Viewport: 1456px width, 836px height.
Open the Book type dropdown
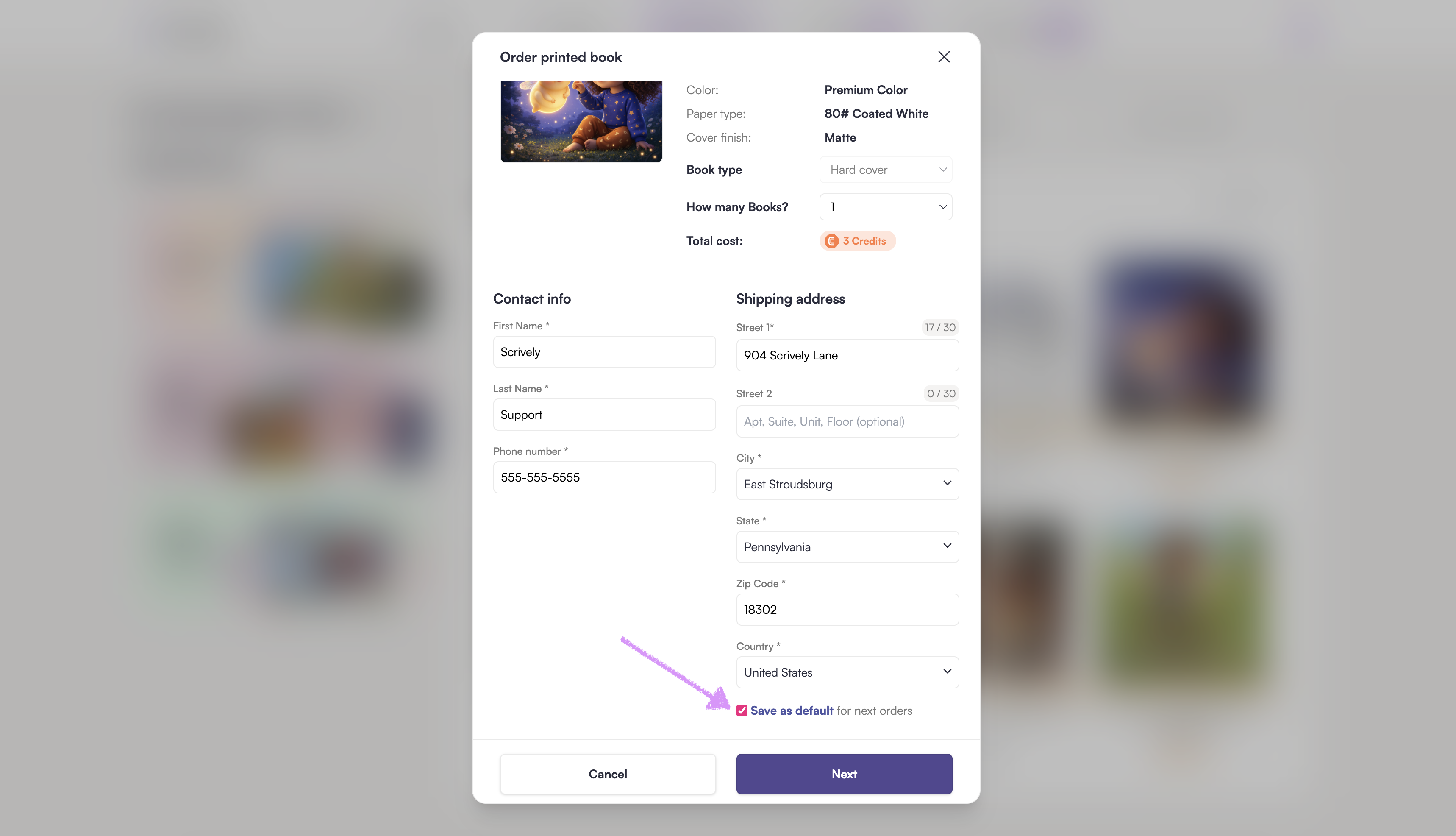click(886, 170)
